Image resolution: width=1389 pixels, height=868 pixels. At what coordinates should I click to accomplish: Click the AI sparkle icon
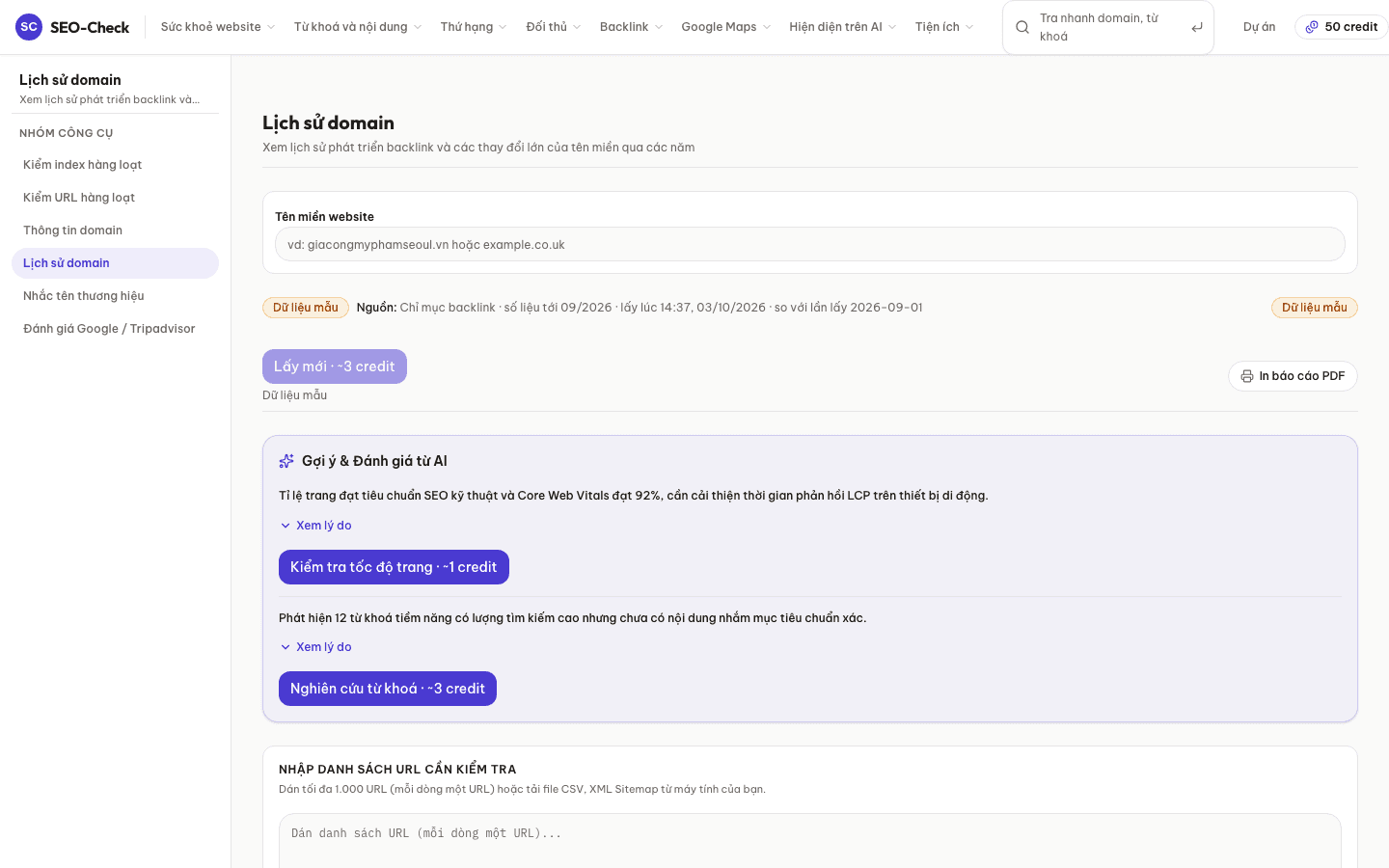coord(286,461)
